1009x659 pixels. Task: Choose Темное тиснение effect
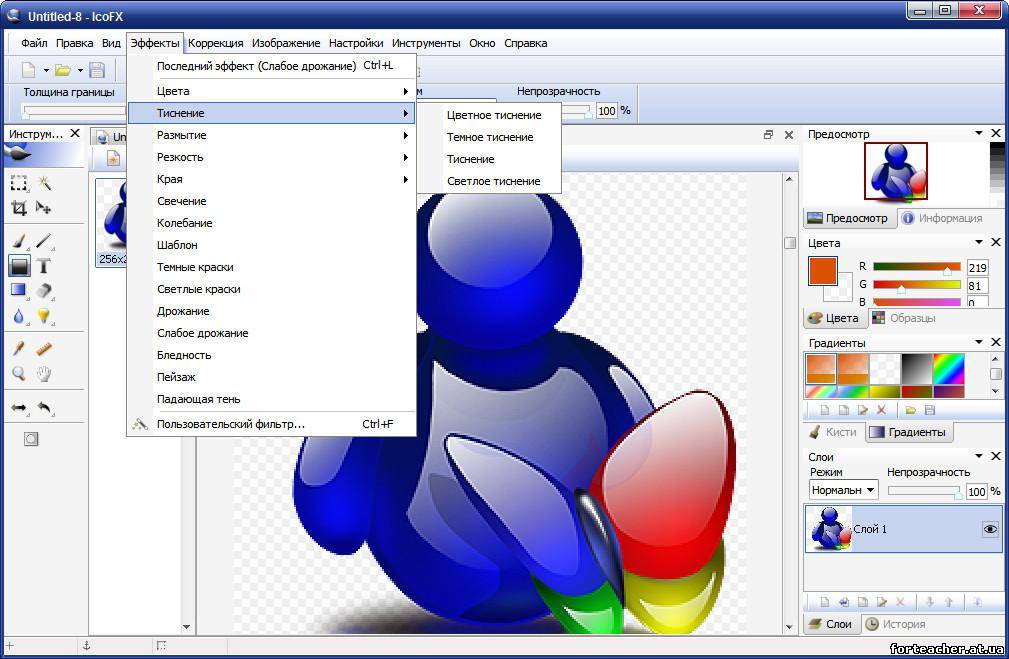490,137
